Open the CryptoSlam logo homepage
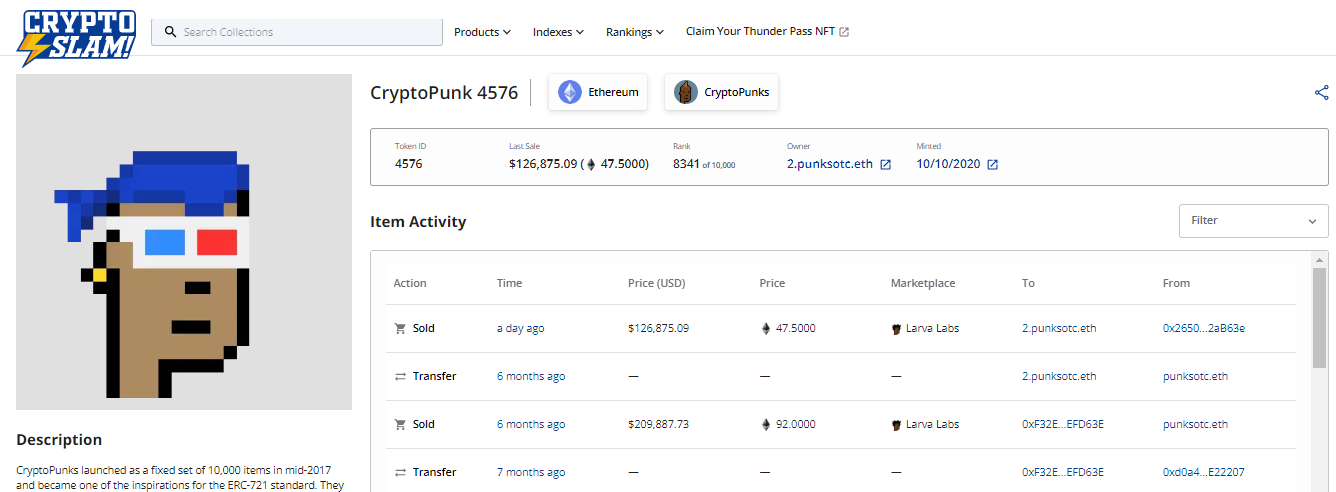The width and height of the screenshot is (1336, 492). [78, 36]
